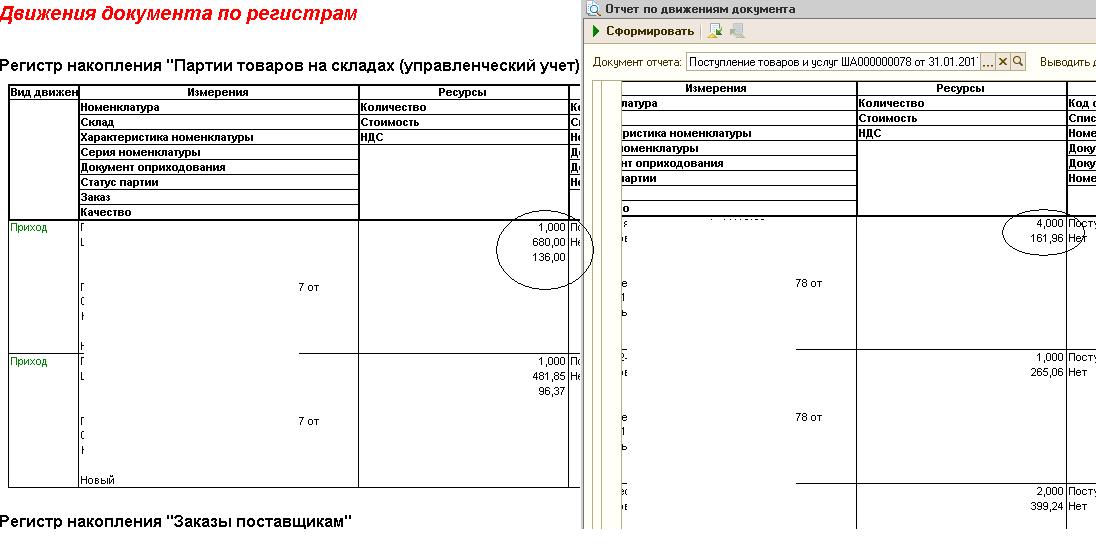The image size is (1096, 557).
Task: Click Ресурсы header in the left report
Action: coord(463,92)
